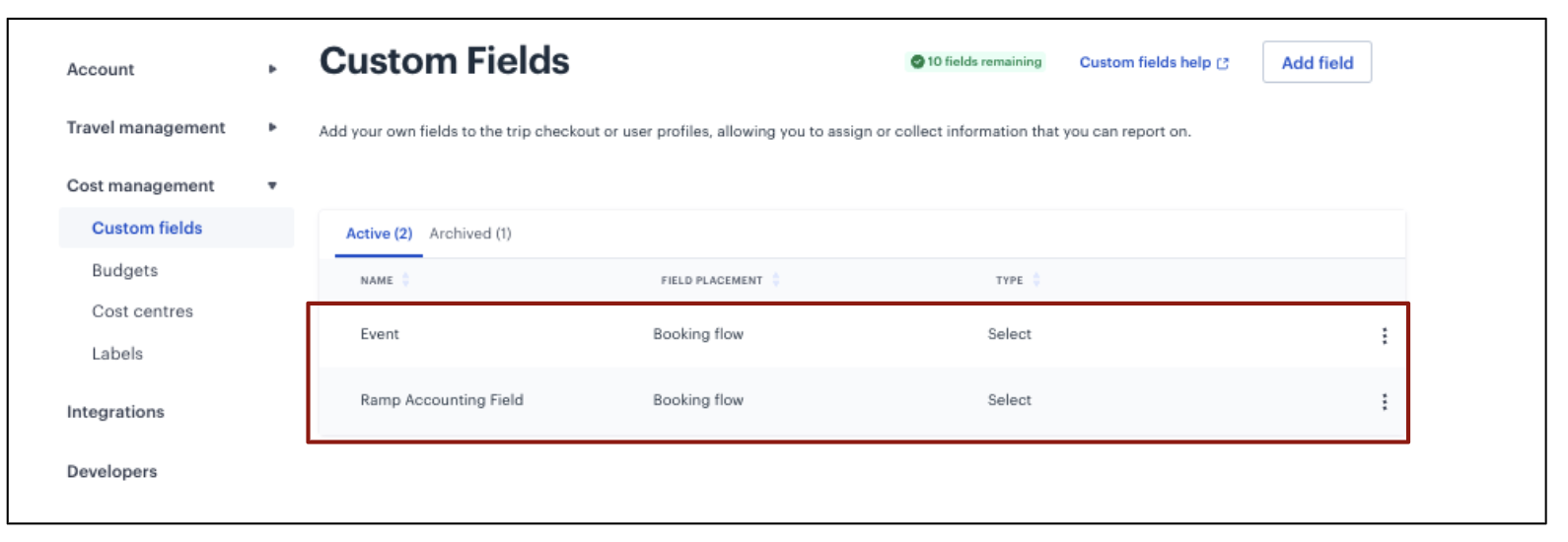Click the Add field button
Viewport: 1568px width, 542px height.
click(1317, 62)
